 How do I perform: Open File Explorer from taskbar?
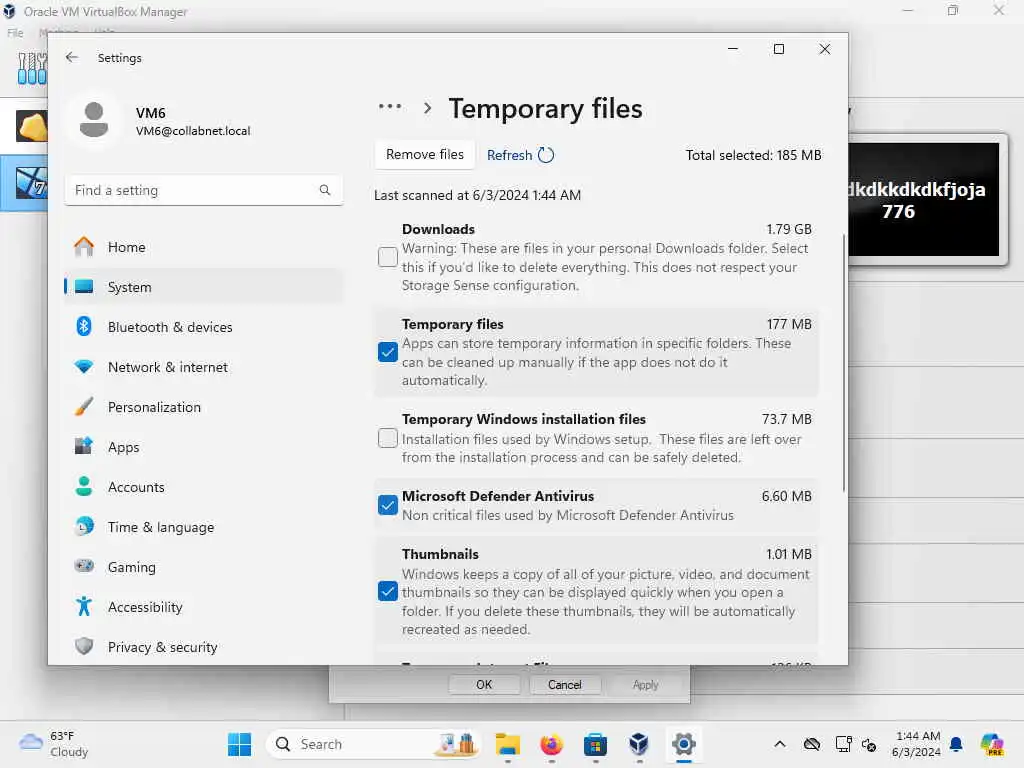(507, 744)
